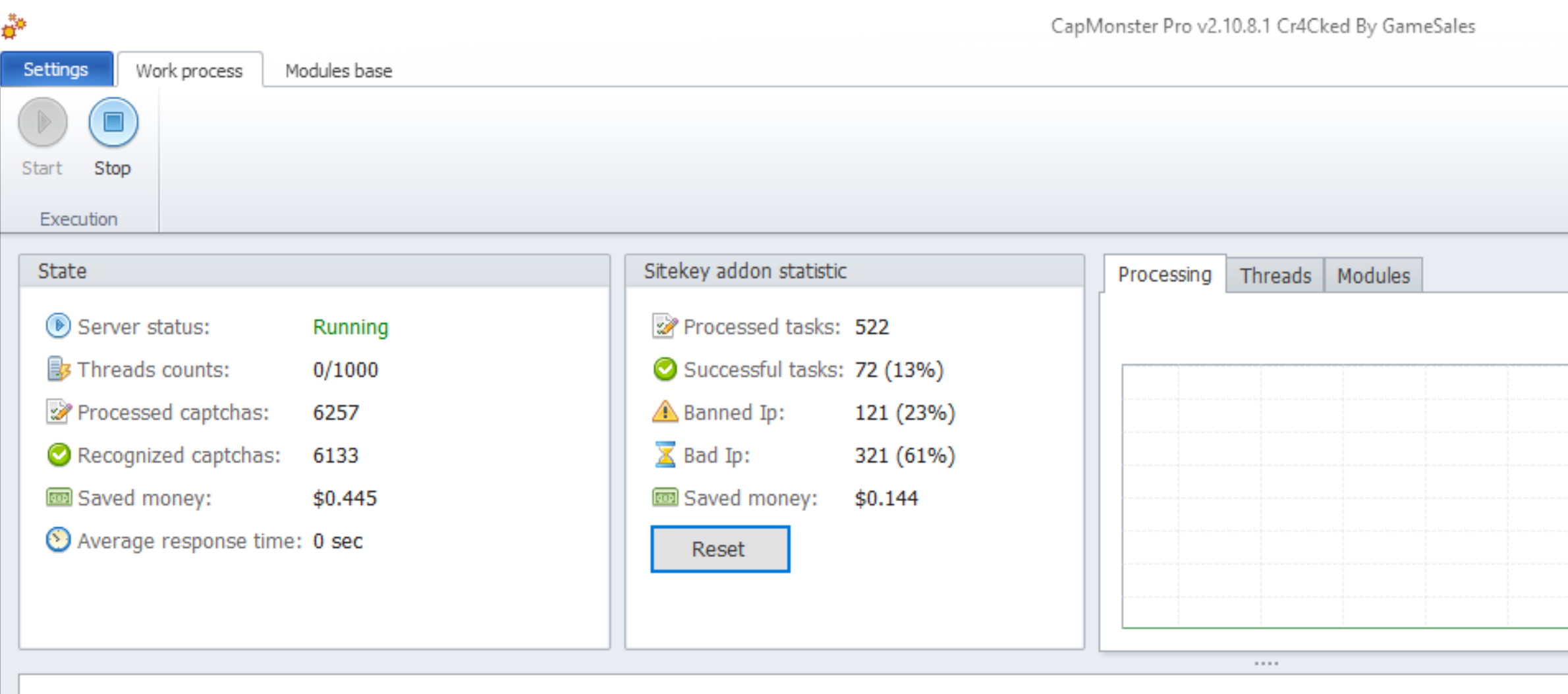Switch to the Work process tab
1568x694 pixels.
[189, 70]
